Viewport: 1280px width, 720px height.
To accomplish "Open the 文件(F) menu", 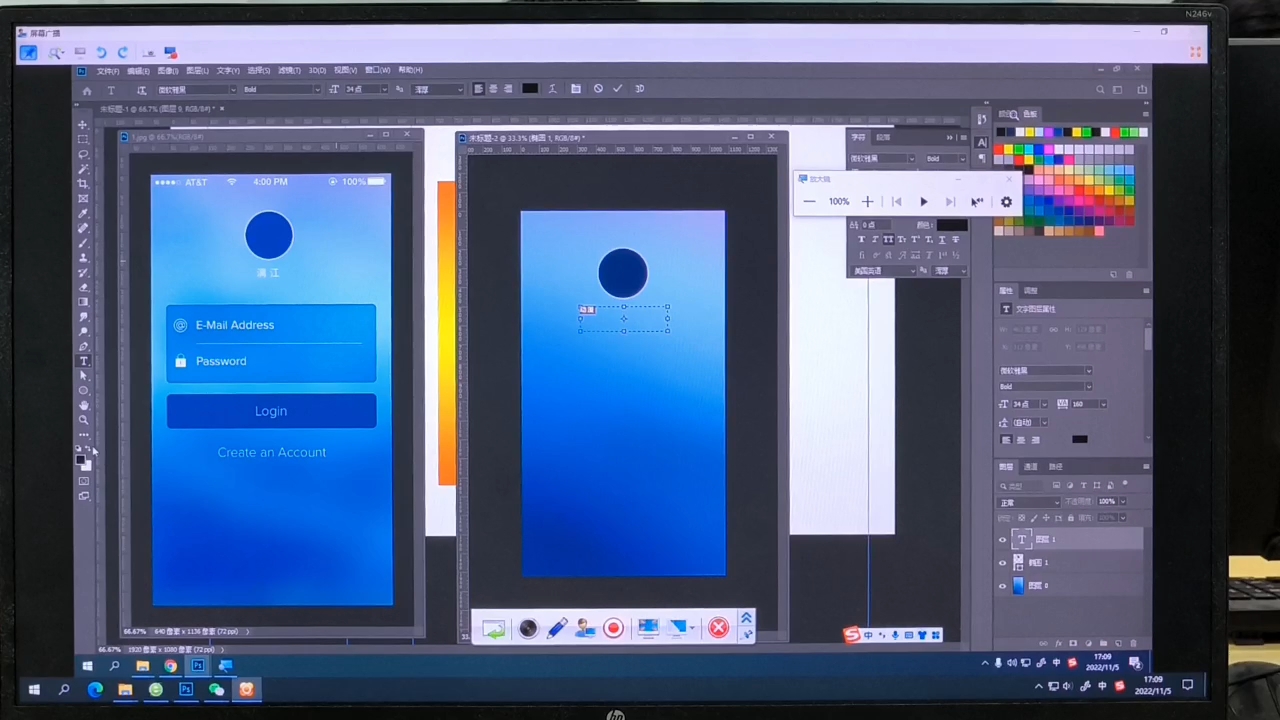I will 108,71.
